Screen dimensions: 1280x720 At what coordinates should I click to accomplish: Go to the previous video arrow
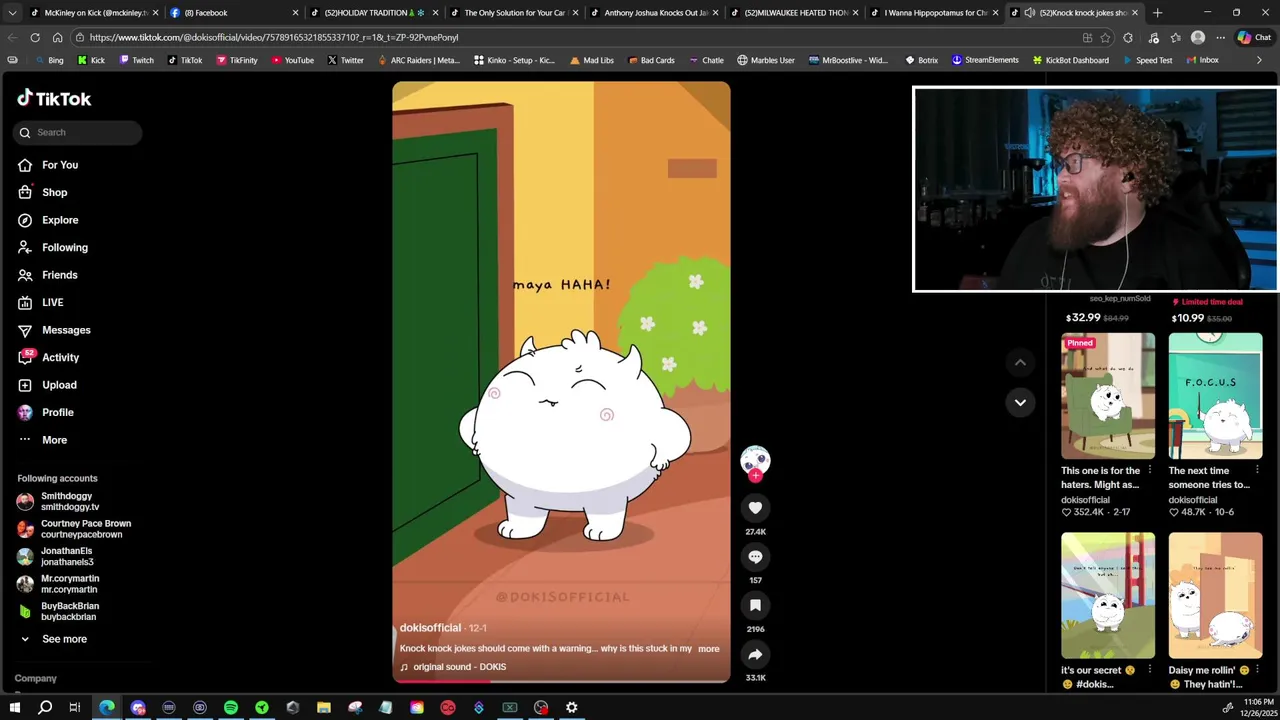click(x=1020, y=362)
